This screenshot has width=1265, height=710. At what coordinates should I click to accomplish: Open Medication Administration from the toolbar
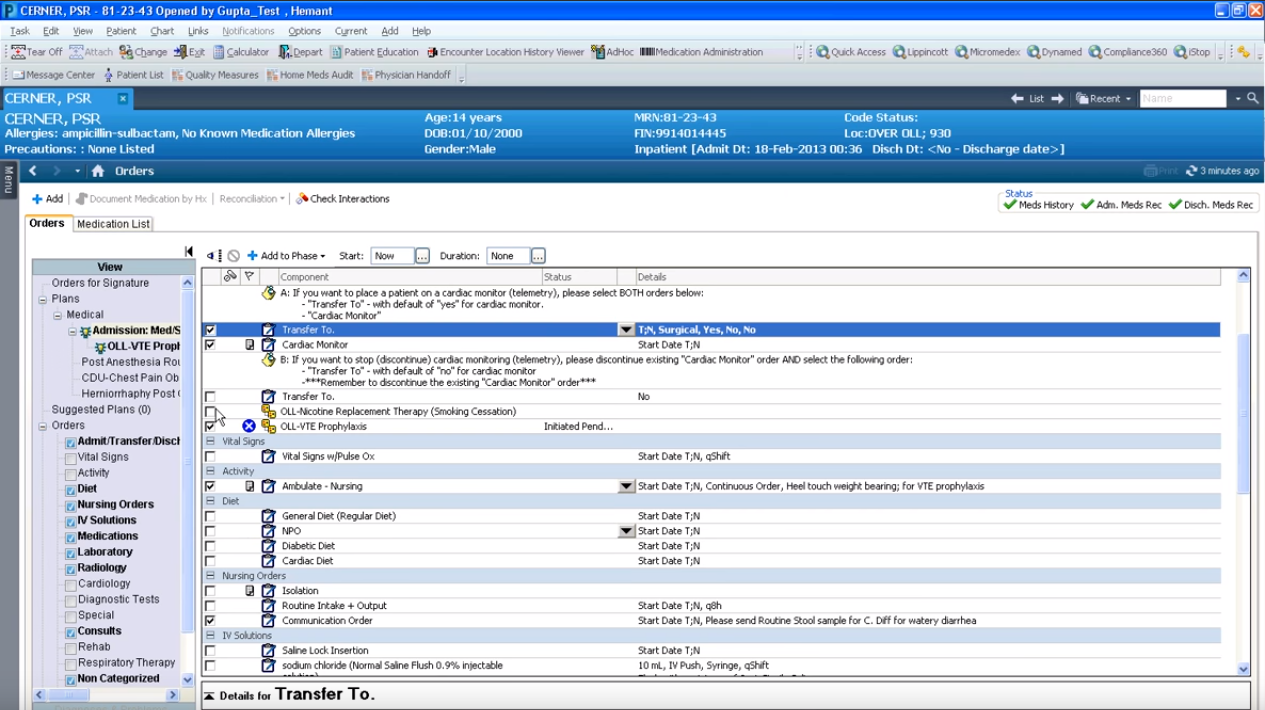click(x=647, y=52)
